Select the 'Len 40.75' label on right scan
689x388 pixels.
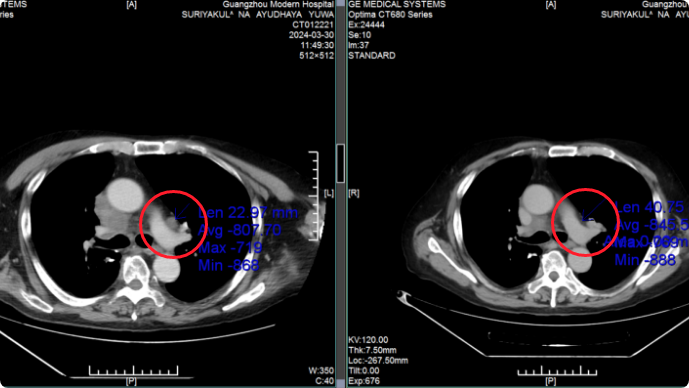pyautogui.click(x=649, y=207)
